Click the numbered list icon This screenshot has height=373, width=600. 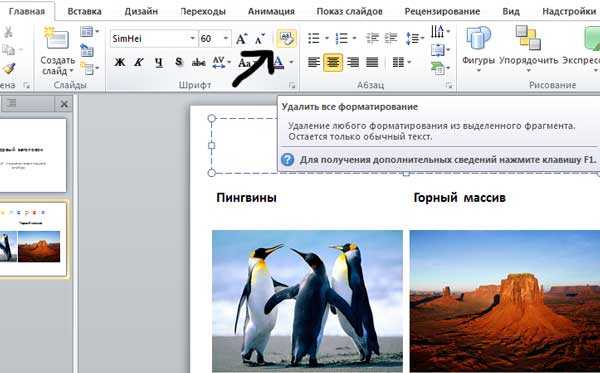tap(342, 38)
